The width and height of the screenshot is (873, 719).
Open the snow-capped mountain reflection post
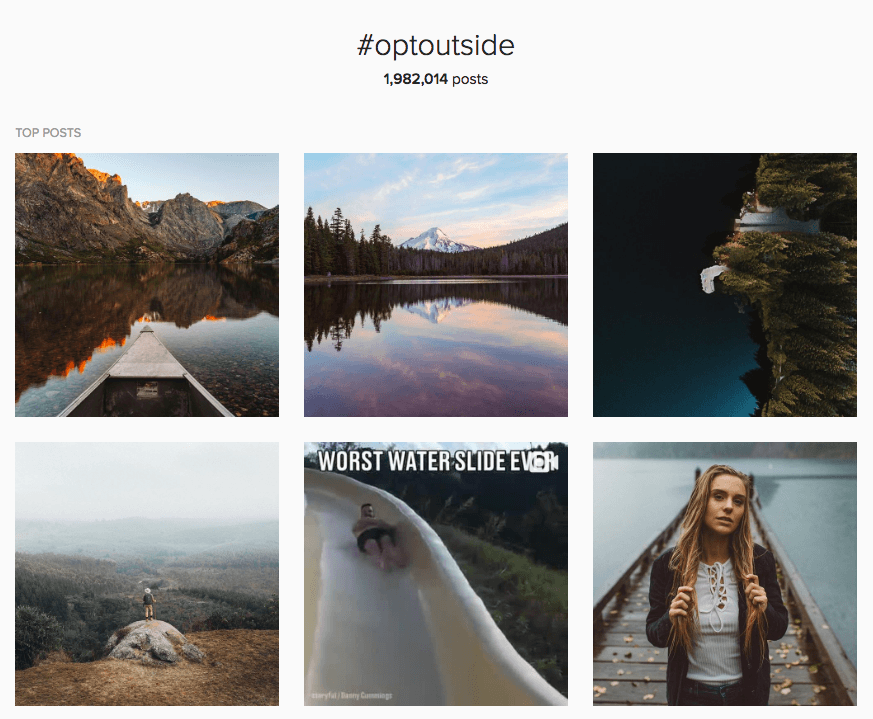(436, 285)
